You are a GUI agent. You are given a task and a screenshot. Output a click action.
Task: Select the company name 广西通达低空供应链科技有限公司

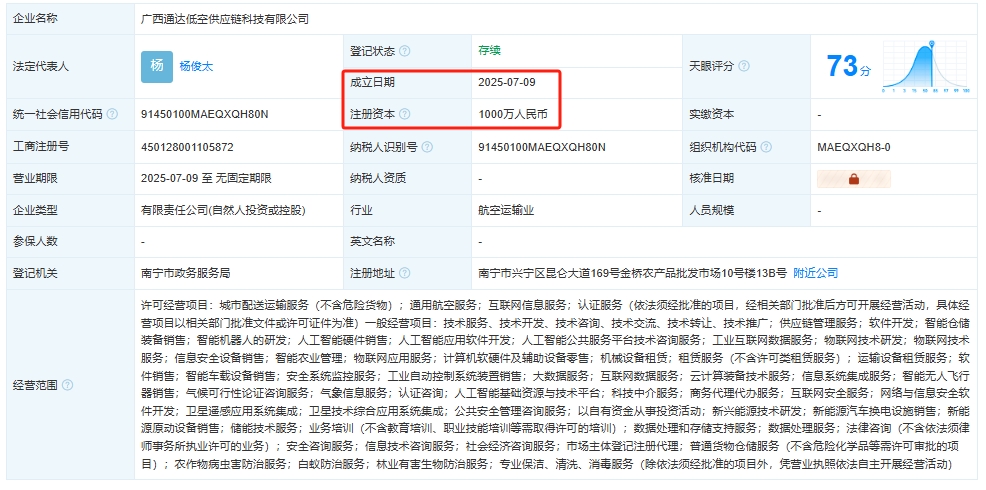(x=225, y=19)
